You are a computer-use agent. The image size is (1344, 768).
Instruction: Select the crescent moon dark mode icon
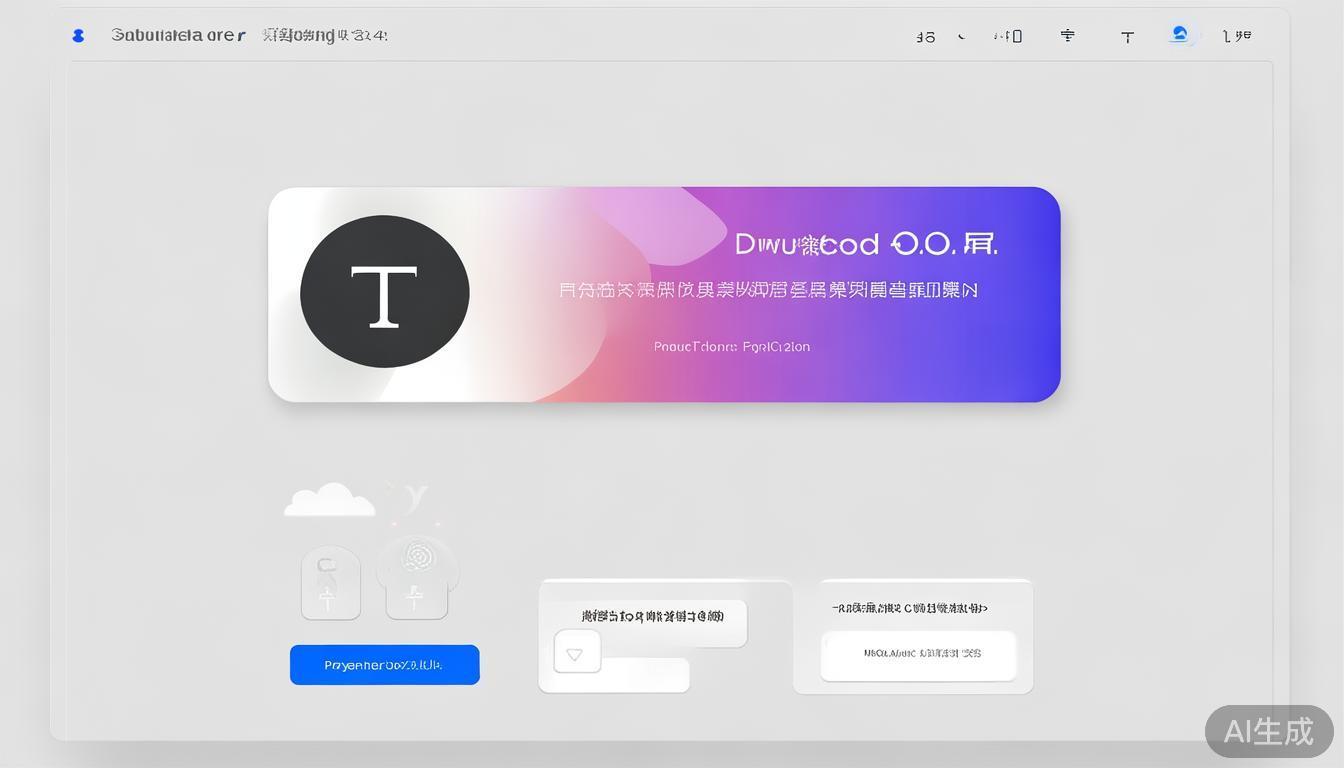tap(960, 35)
